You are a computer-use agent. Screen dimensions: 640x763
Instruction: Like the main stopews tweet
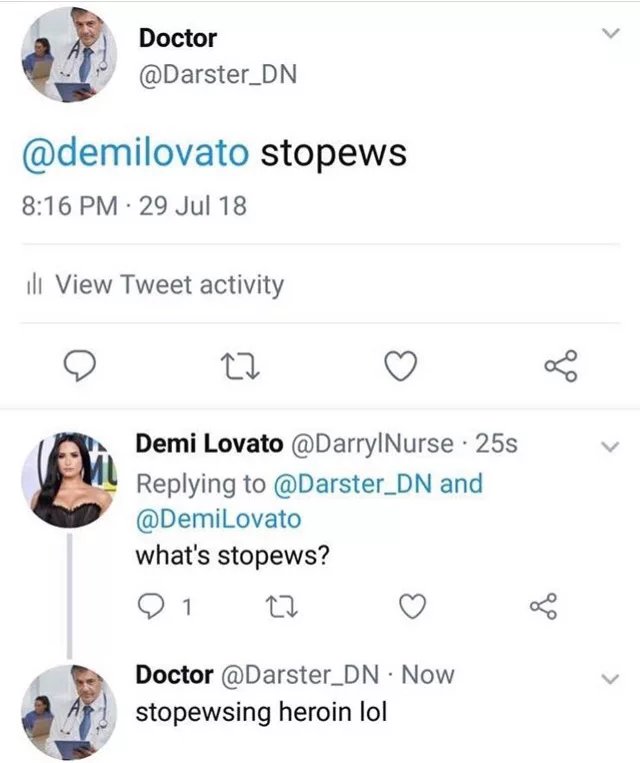401,365
